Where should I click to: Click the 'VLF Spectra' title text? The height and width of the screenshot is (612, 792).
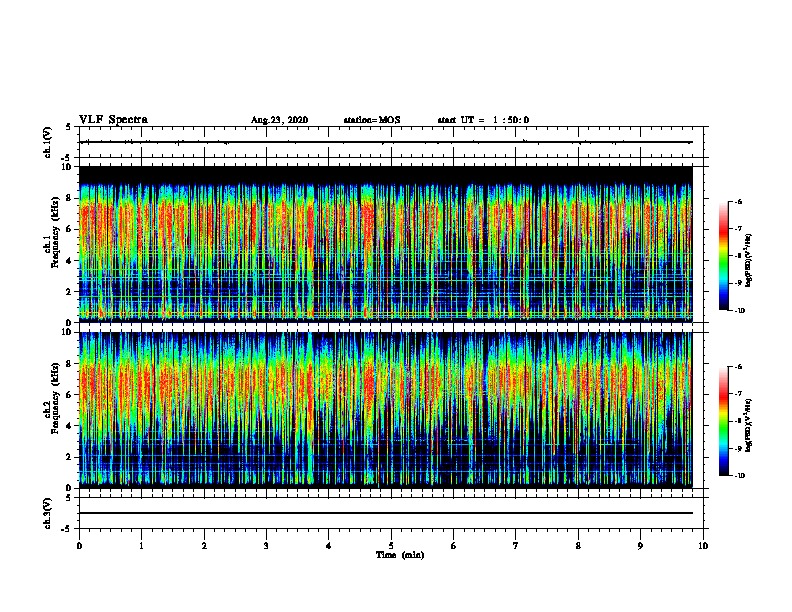113,120
